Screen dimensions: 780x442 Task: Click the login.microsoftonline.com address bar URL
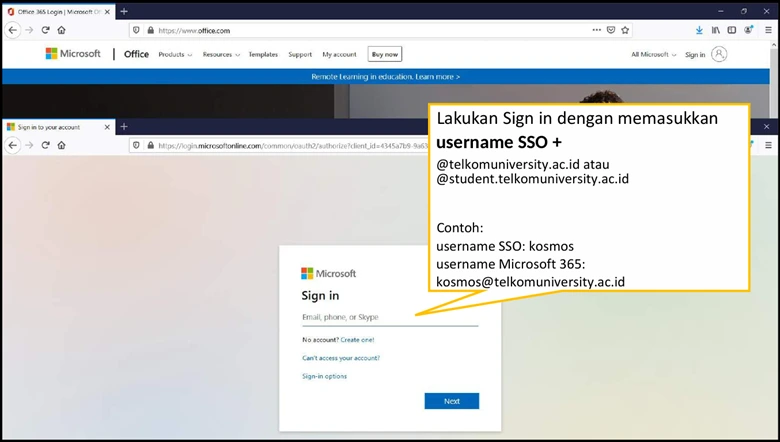point(292,146)
